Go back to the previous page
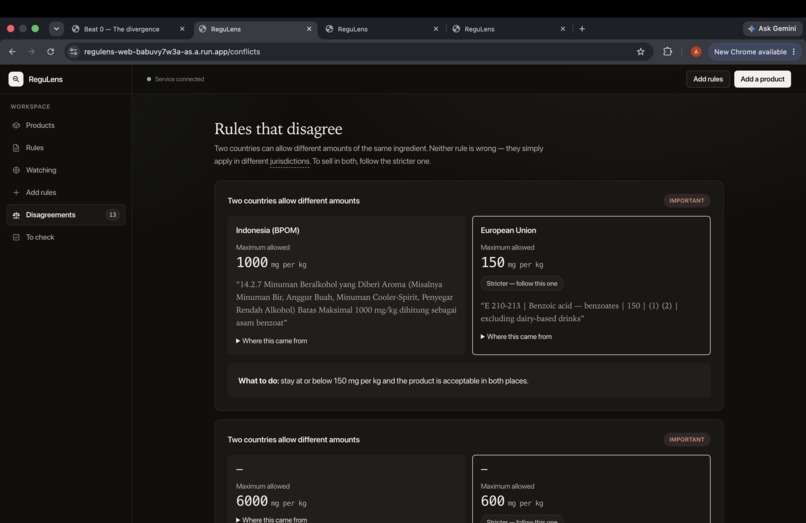The image size is (806, 523). [x=12, y=52]
